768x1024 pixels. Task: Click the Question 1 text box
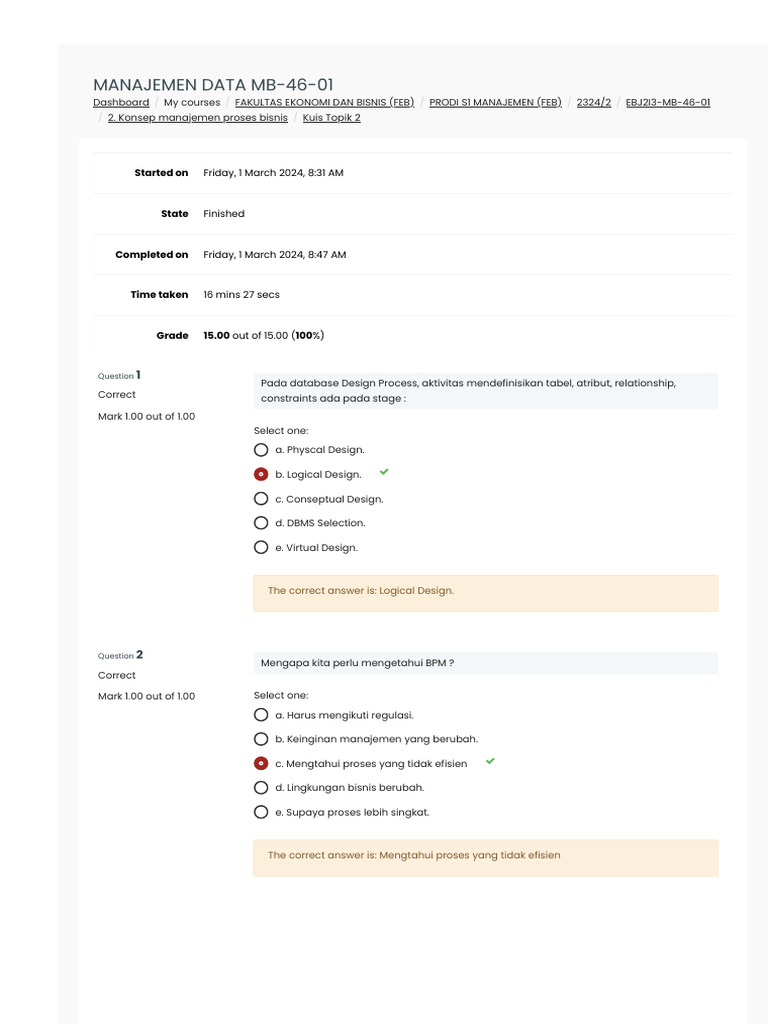coord(485,390)
